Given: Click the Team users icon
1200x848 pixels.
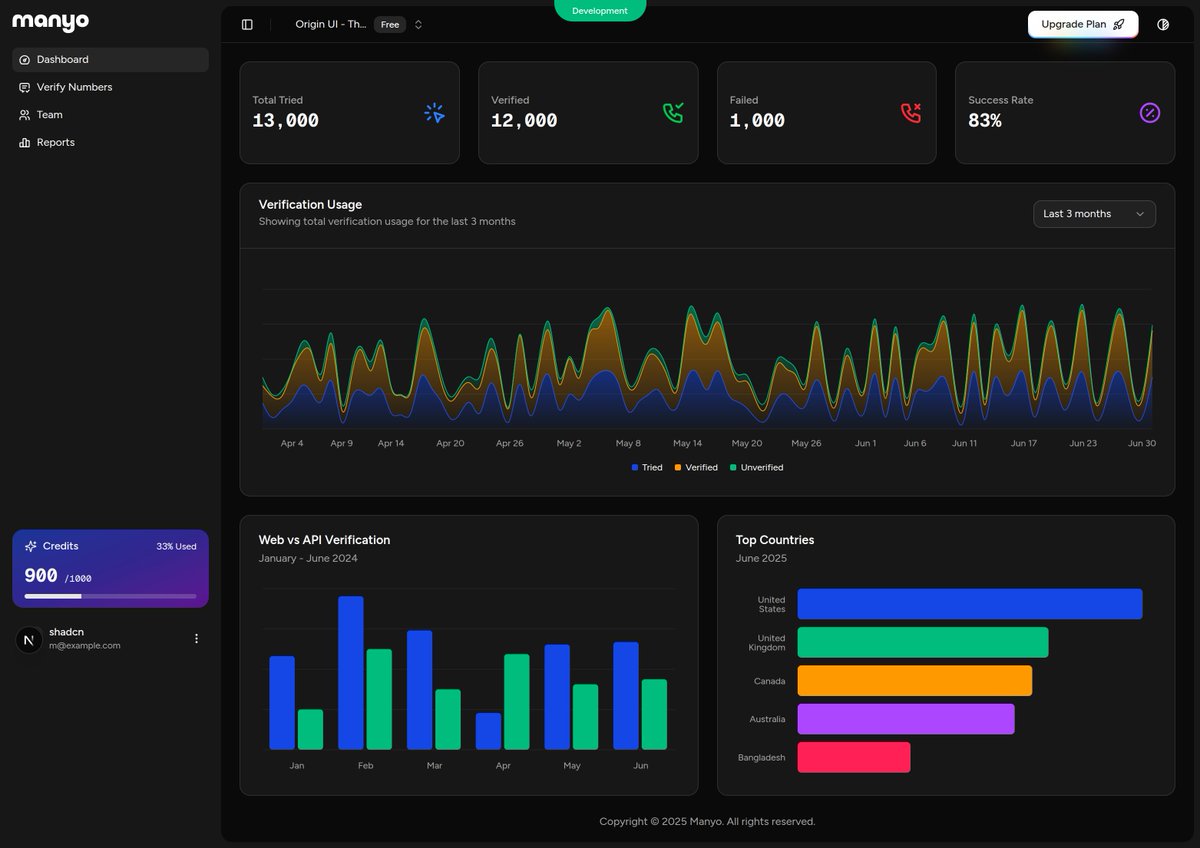Looking at the screenshot, I should 25,115.
